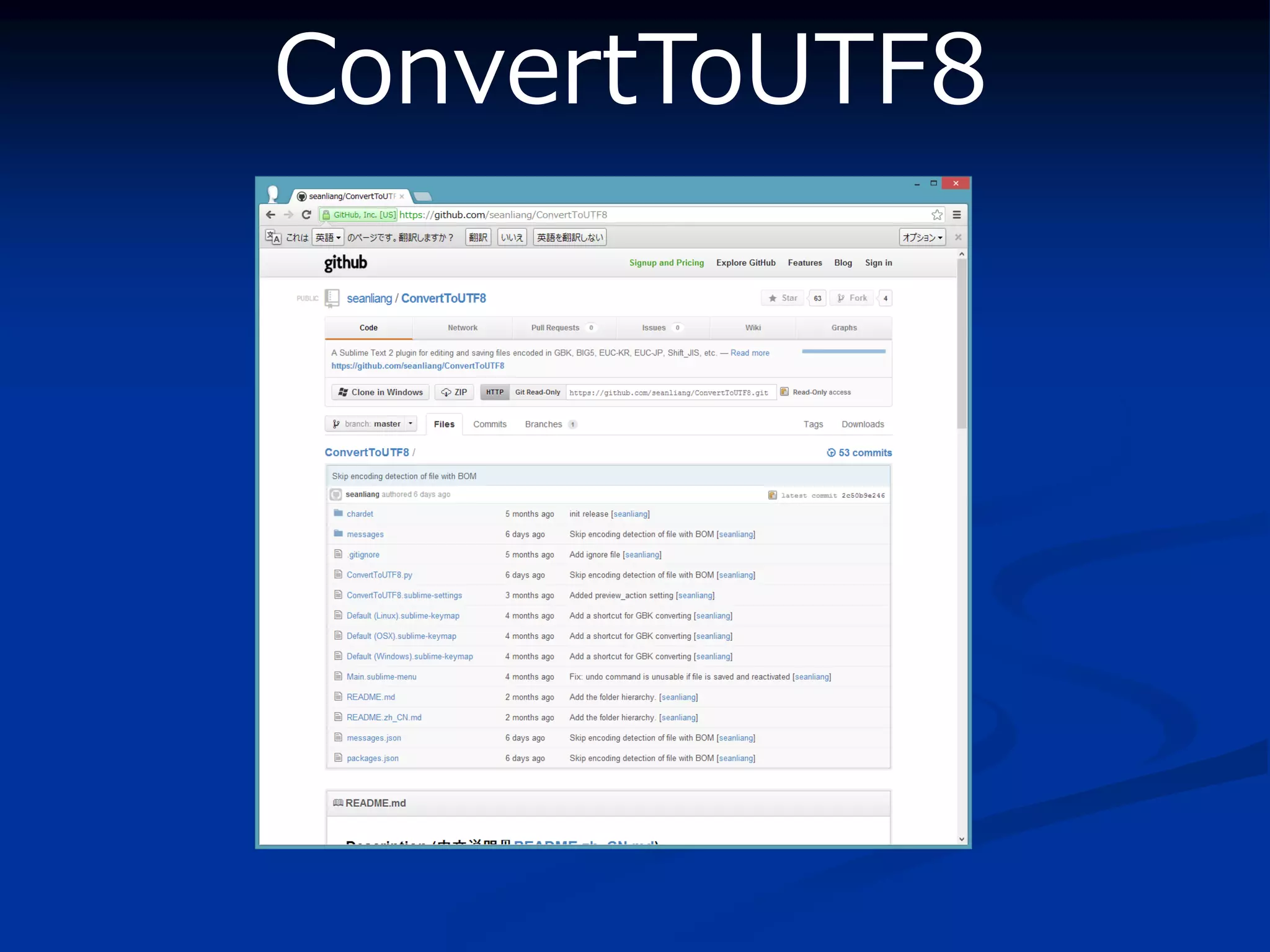
Task: Open the Downloads subtab
Action: point(863,424)
